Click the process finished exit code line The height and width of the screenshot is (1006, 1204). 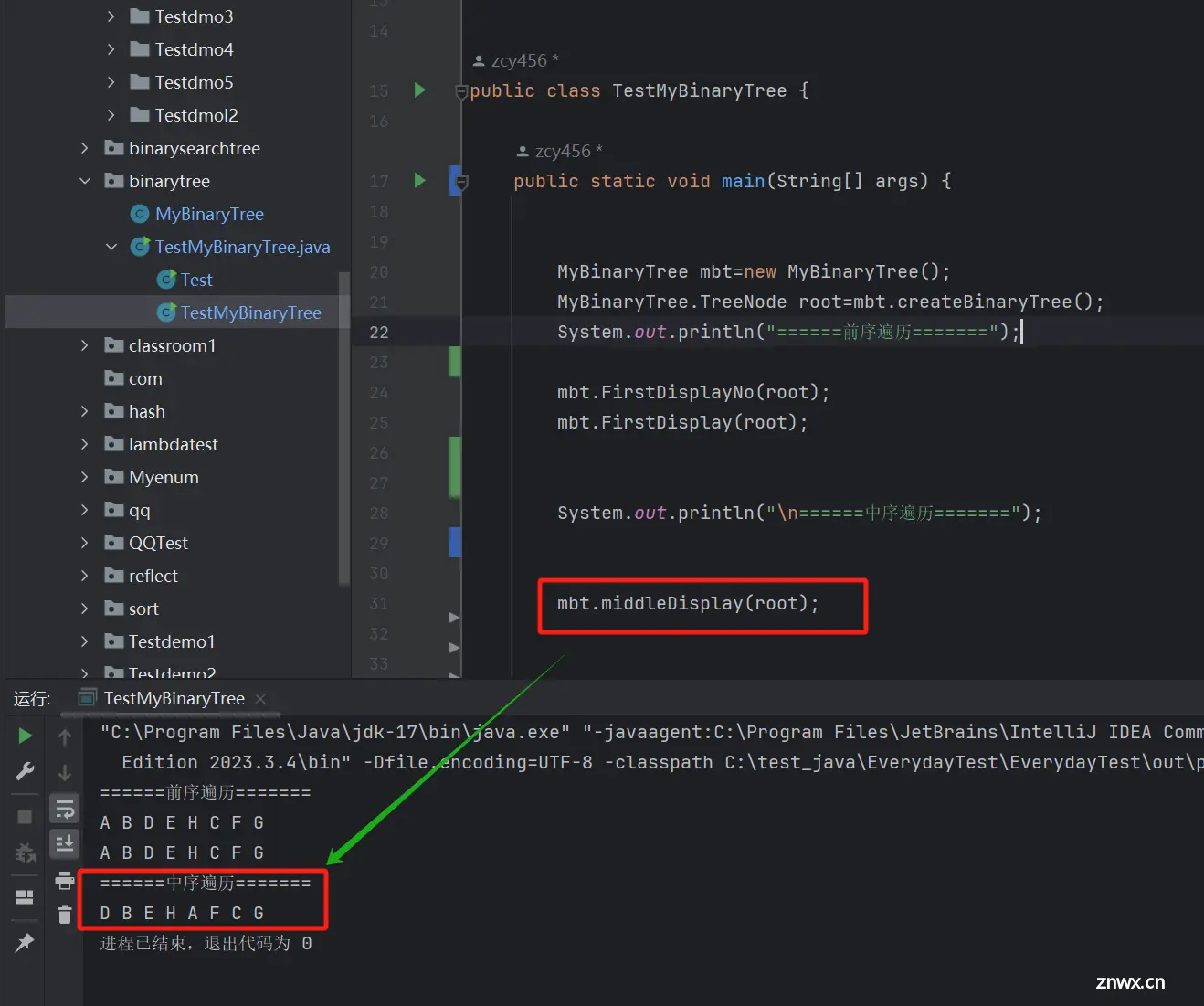[x=206, y=943]
